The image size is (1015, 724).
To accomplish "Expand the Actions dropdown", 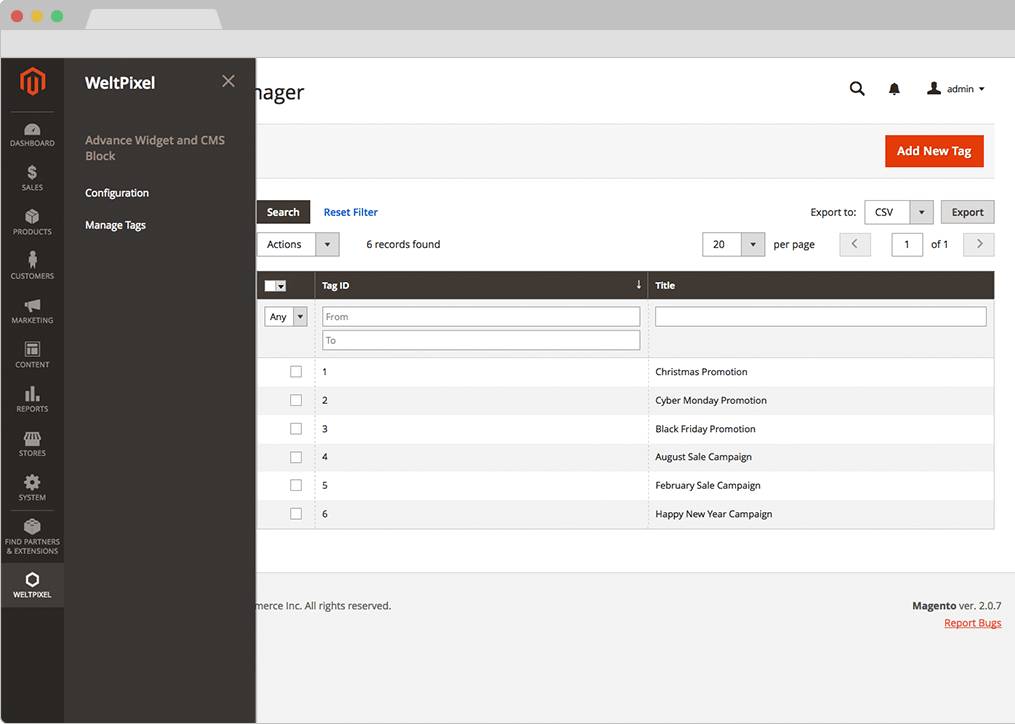I will (x=298, y=244).
